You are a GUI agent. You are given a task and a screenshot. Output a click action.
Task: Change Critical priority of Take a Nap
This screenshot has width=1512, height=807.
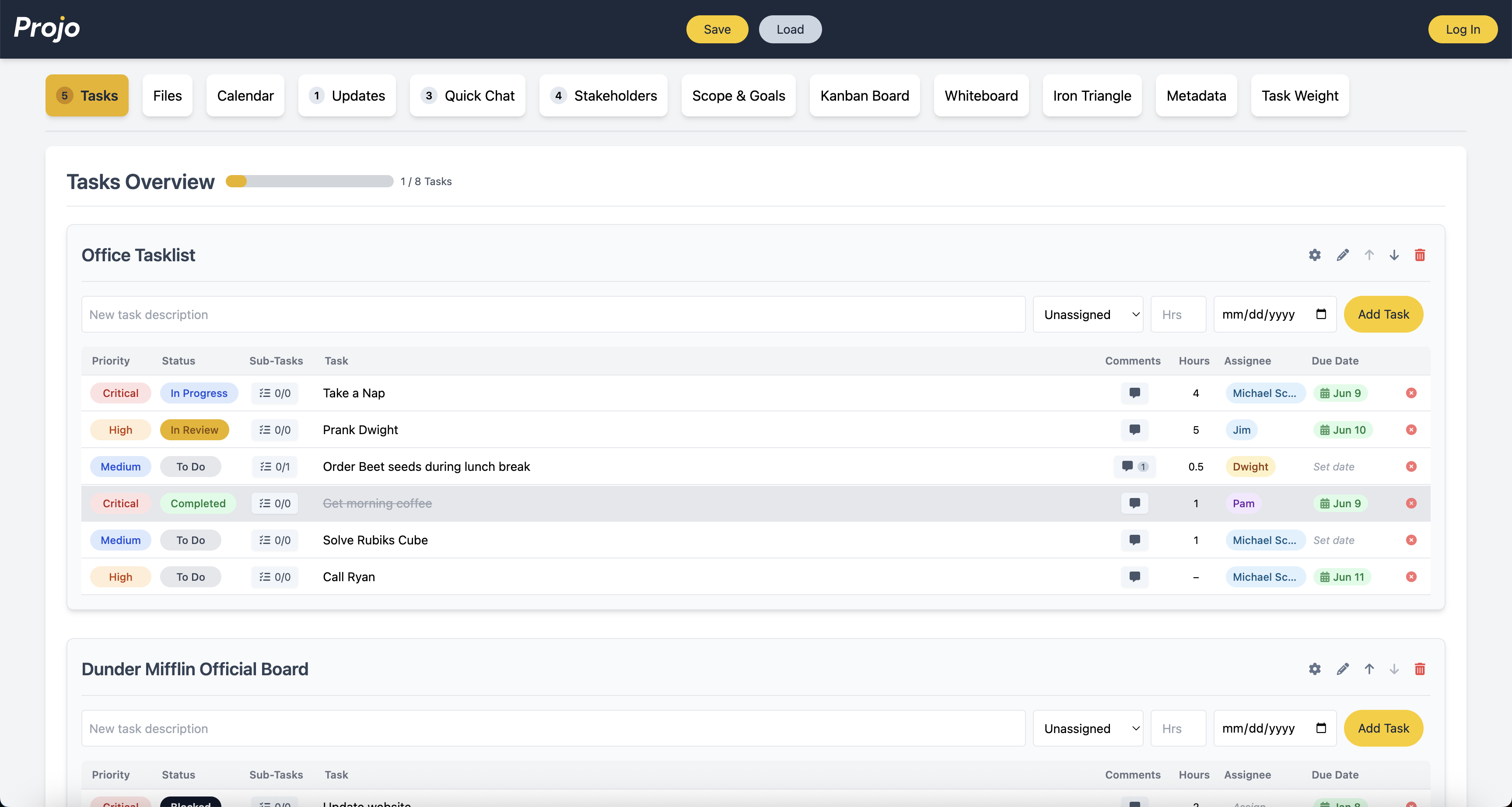pyautogui.click(x=120, y=393)
